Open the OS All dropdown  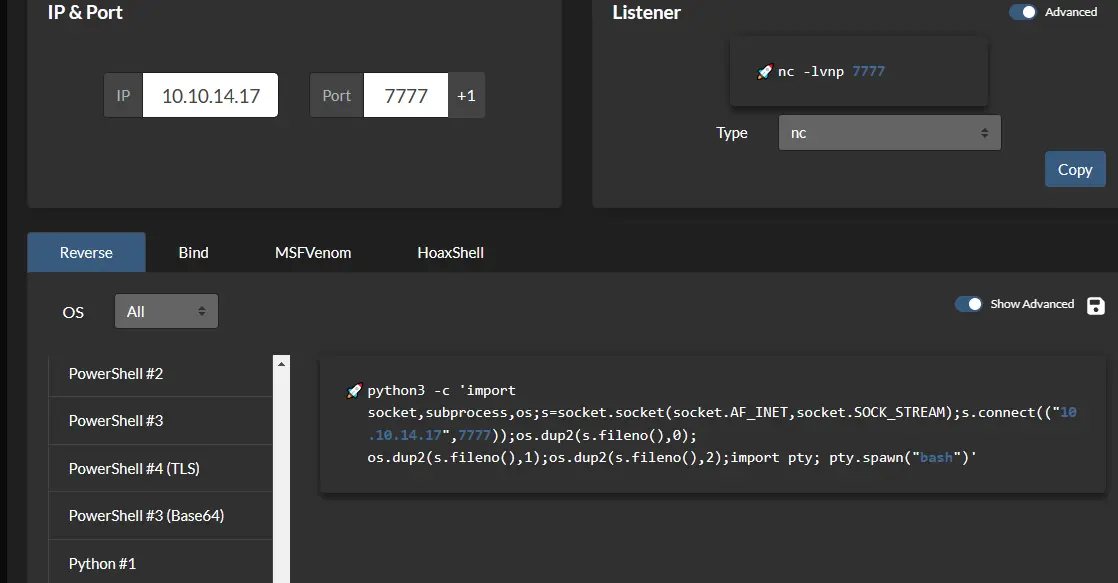(166, 311)
